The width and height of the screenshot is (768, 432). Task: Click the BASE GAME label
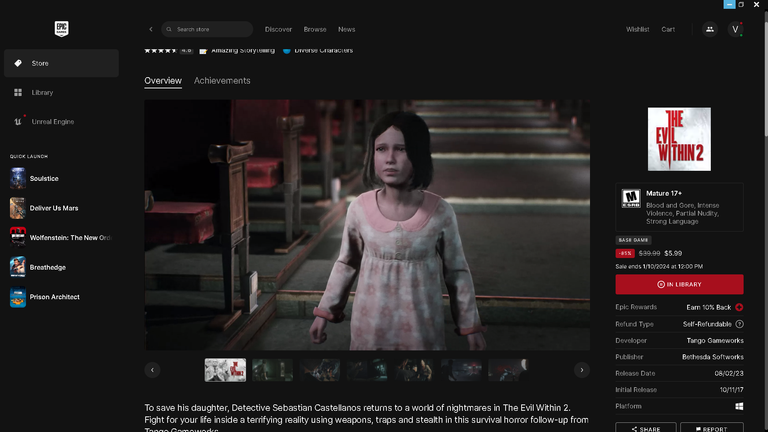633,240
